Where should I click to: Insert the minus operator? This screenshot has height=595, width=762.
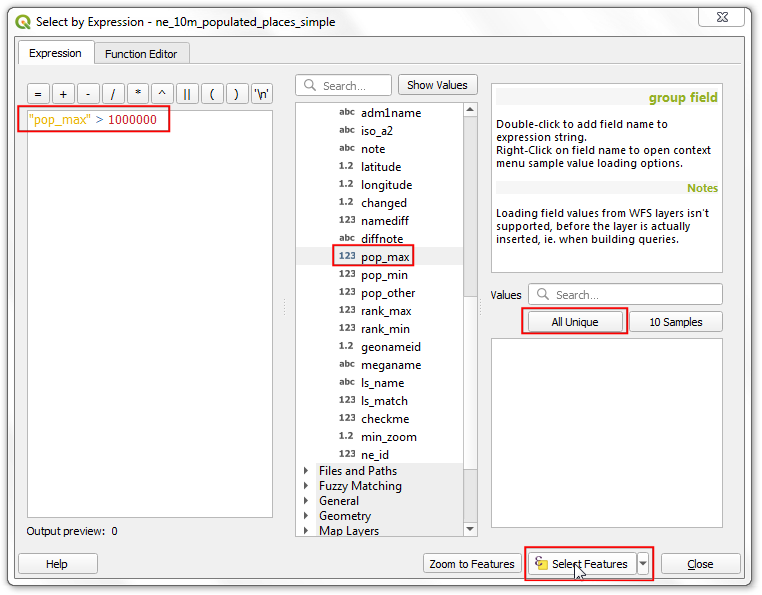(x=88, y=94)
